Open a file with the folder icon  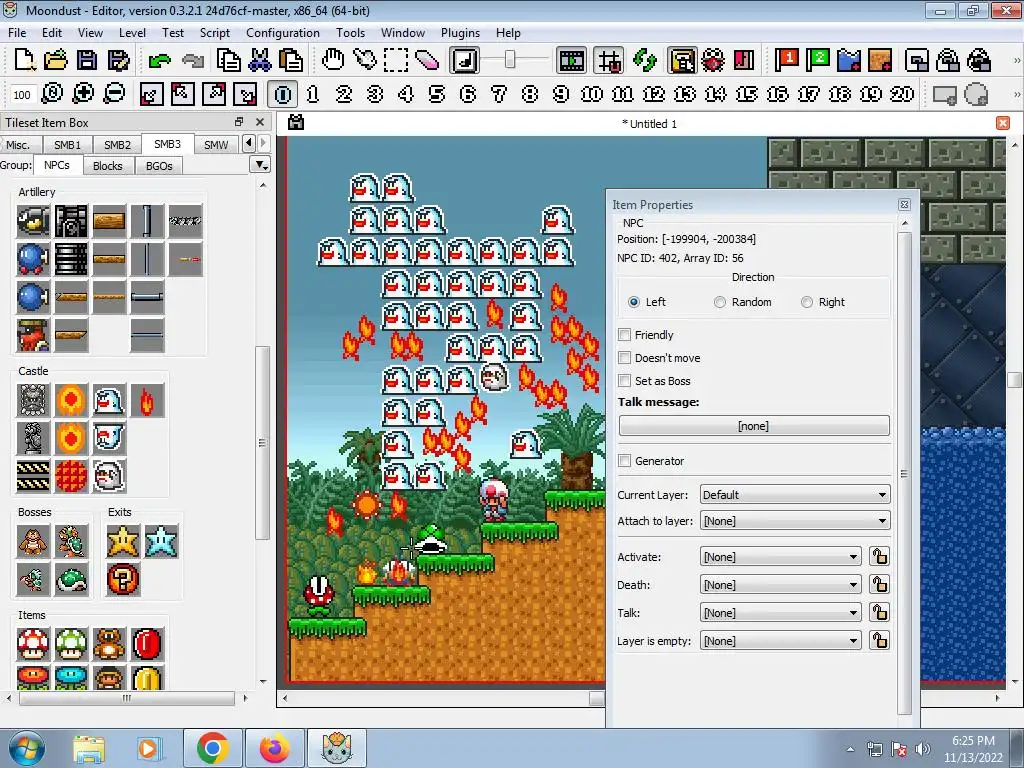pyautogui.click(x=56, y=61)
